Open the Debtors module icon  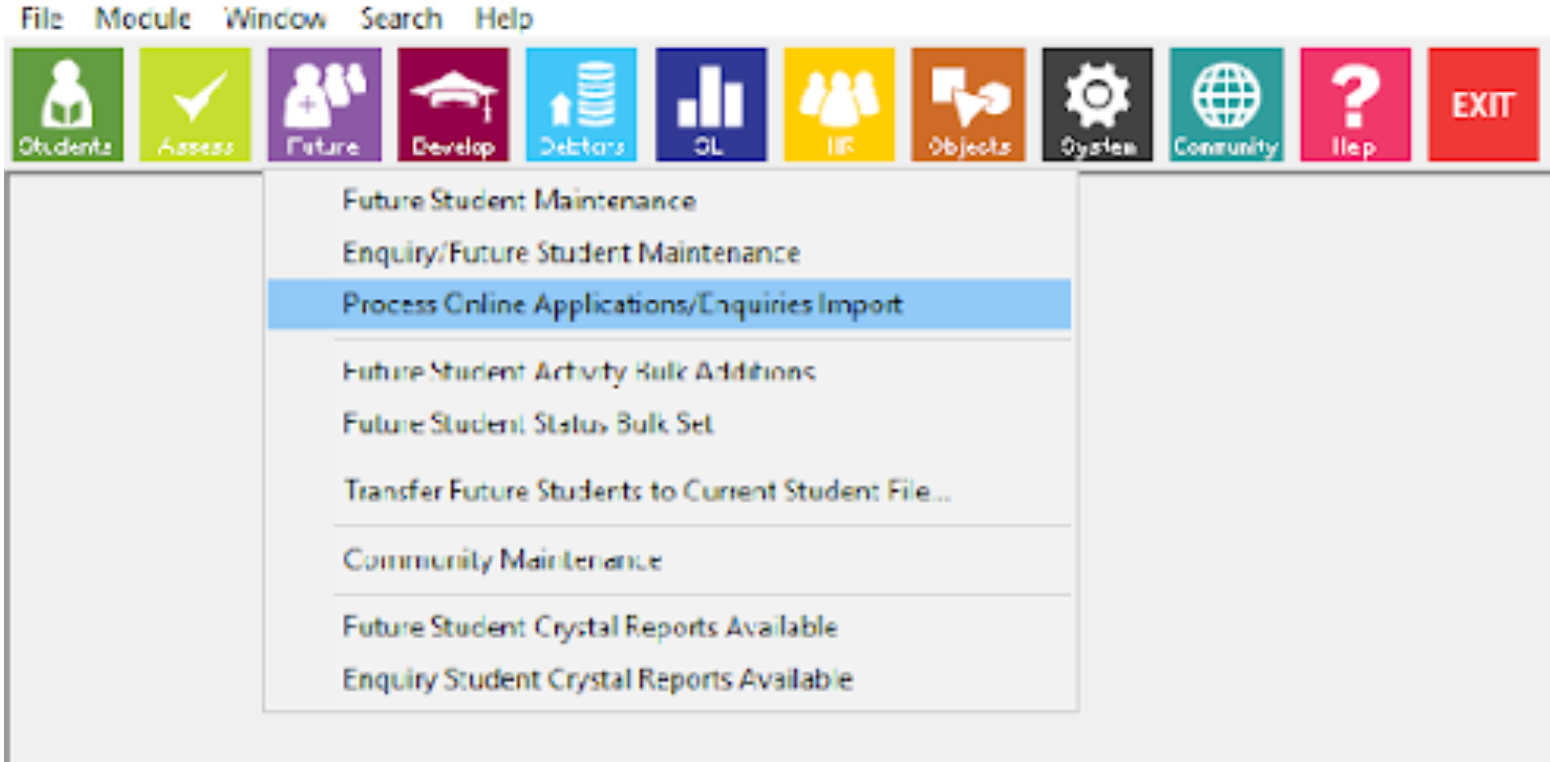[580, 103]
